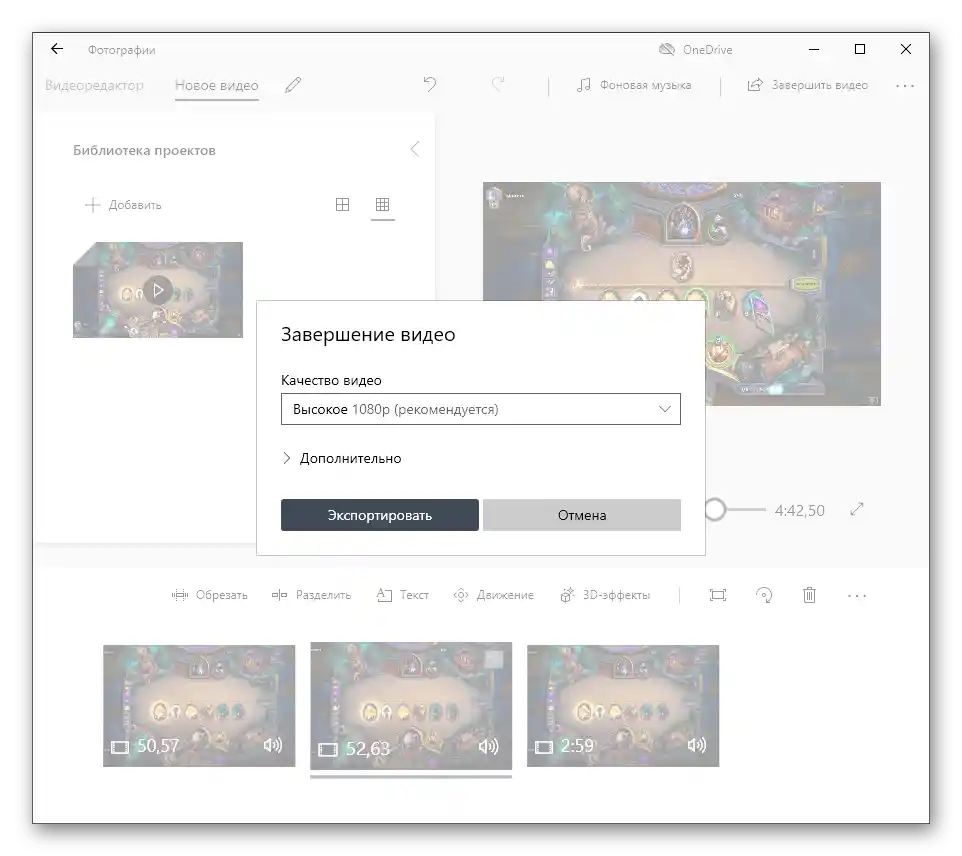Screen dimensions: 962x856
Task: Expand the Дополнительно section
Action: (342, 458)
